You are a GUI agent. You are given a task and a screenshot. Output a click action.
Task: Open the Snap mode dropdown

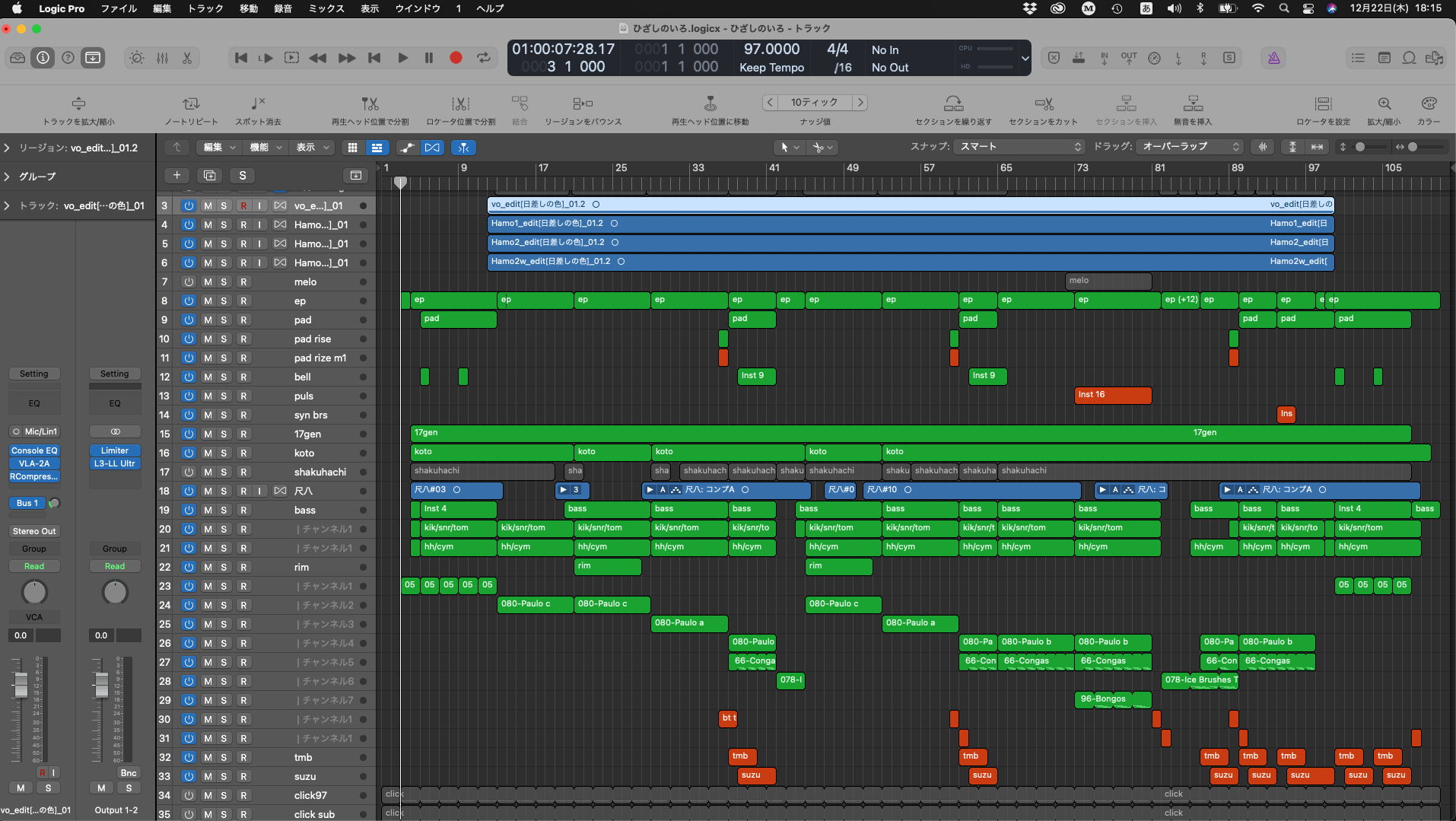click(1019, 147)
